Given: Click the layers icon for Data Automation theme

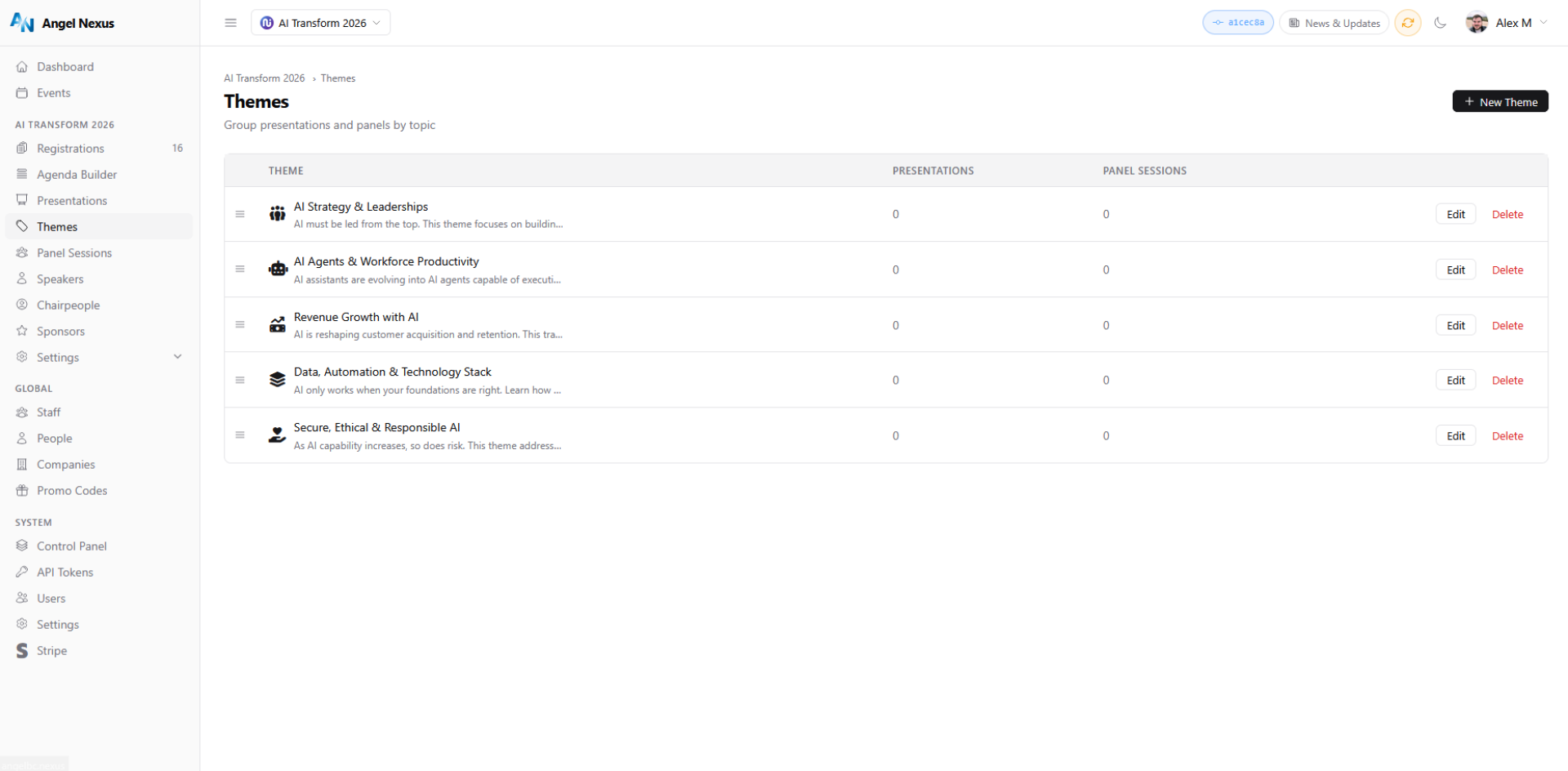Looking at the screenshot, I should coord(278,380).
